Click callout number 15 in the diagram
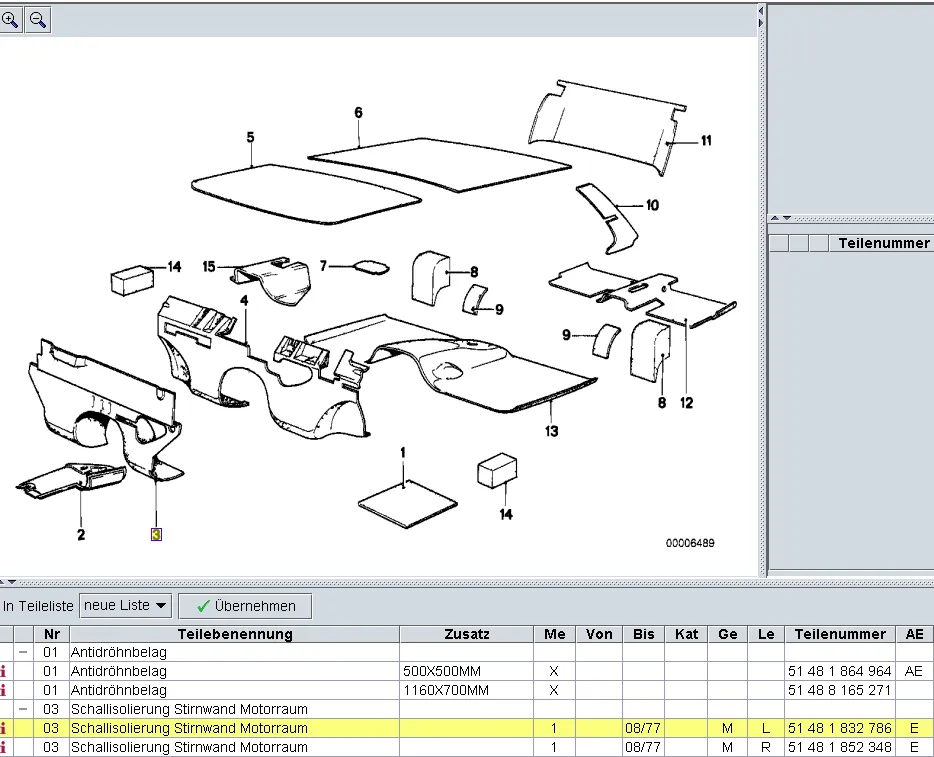 pyautogui.click(x=209, y=266)
